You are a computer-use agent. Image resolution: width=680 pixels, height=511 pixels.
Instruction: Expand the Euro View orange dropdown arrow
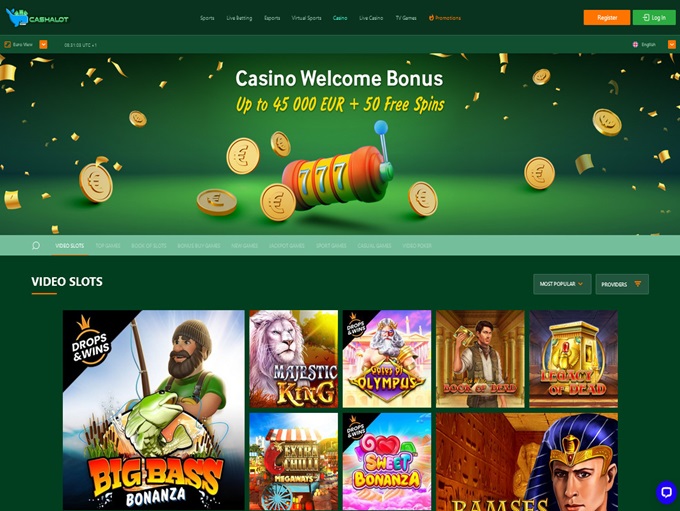pyautogui.click(x=43, y=44)
